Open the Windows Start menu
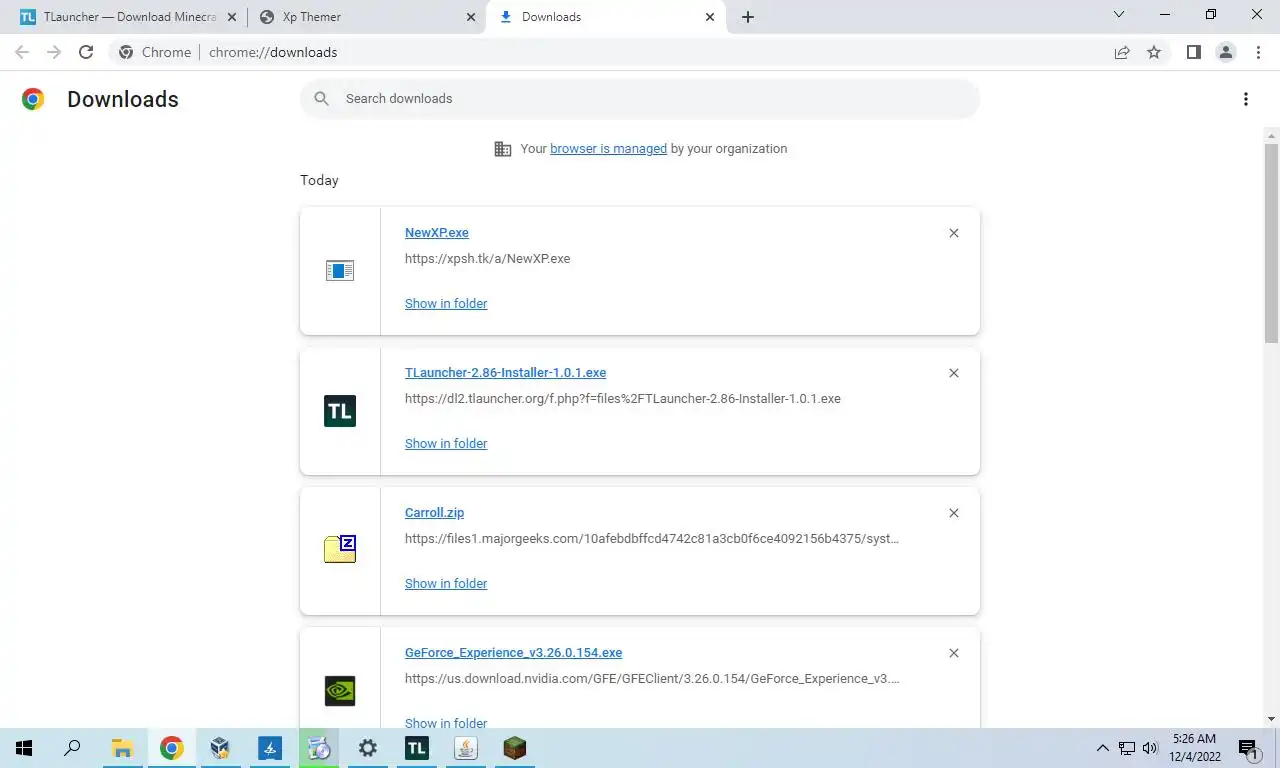Screen dimensions: 1280x768 [24, 748]
